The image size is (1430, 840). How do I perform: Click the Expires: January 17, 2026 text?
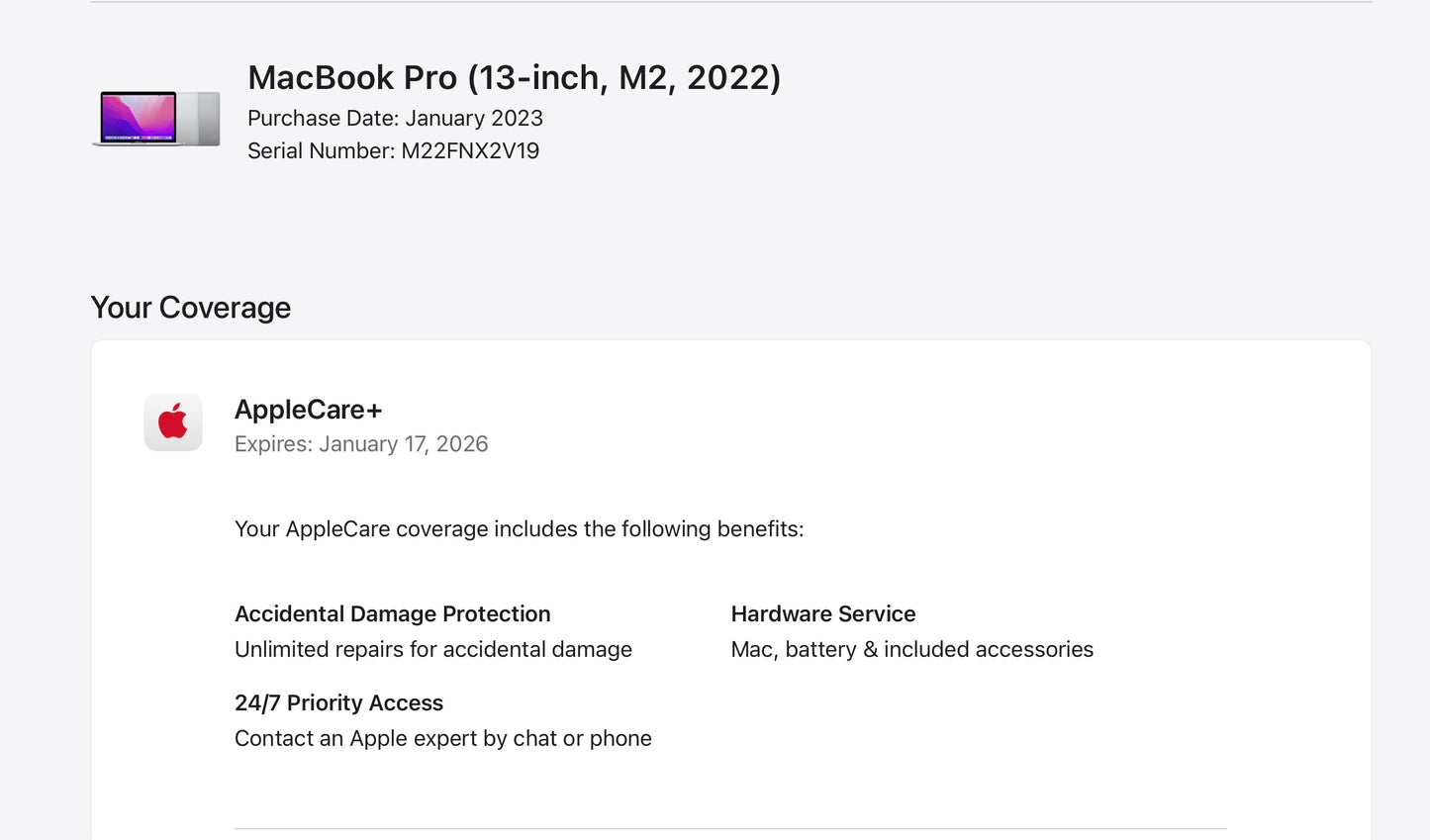point(361,444)
